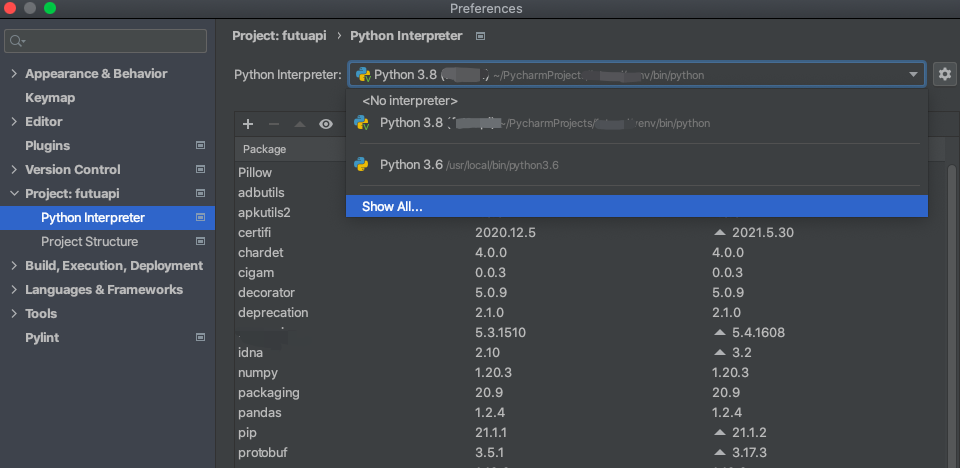Image resolution: width=960 pixels, height=468 pixels.
Task: Open Project Structure settings
Action: click(x=89, y=242)
